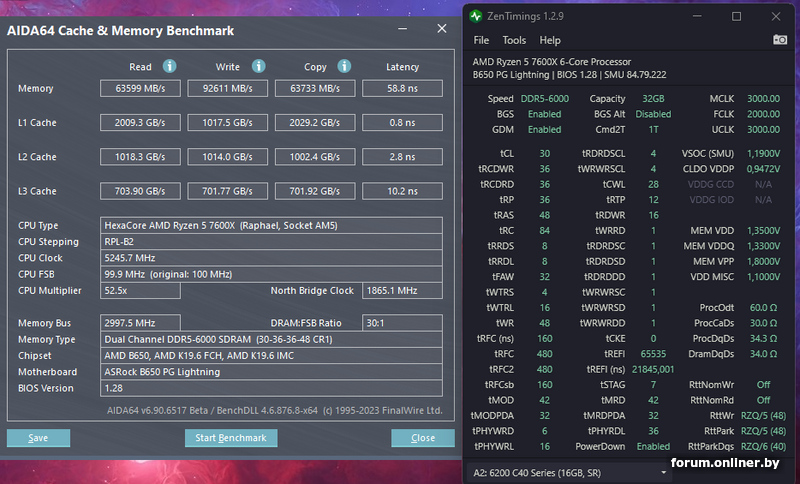Click the ZenTimings logo in title bar
The height and width of the screenshot is (484, 800).
coord(477,16)
